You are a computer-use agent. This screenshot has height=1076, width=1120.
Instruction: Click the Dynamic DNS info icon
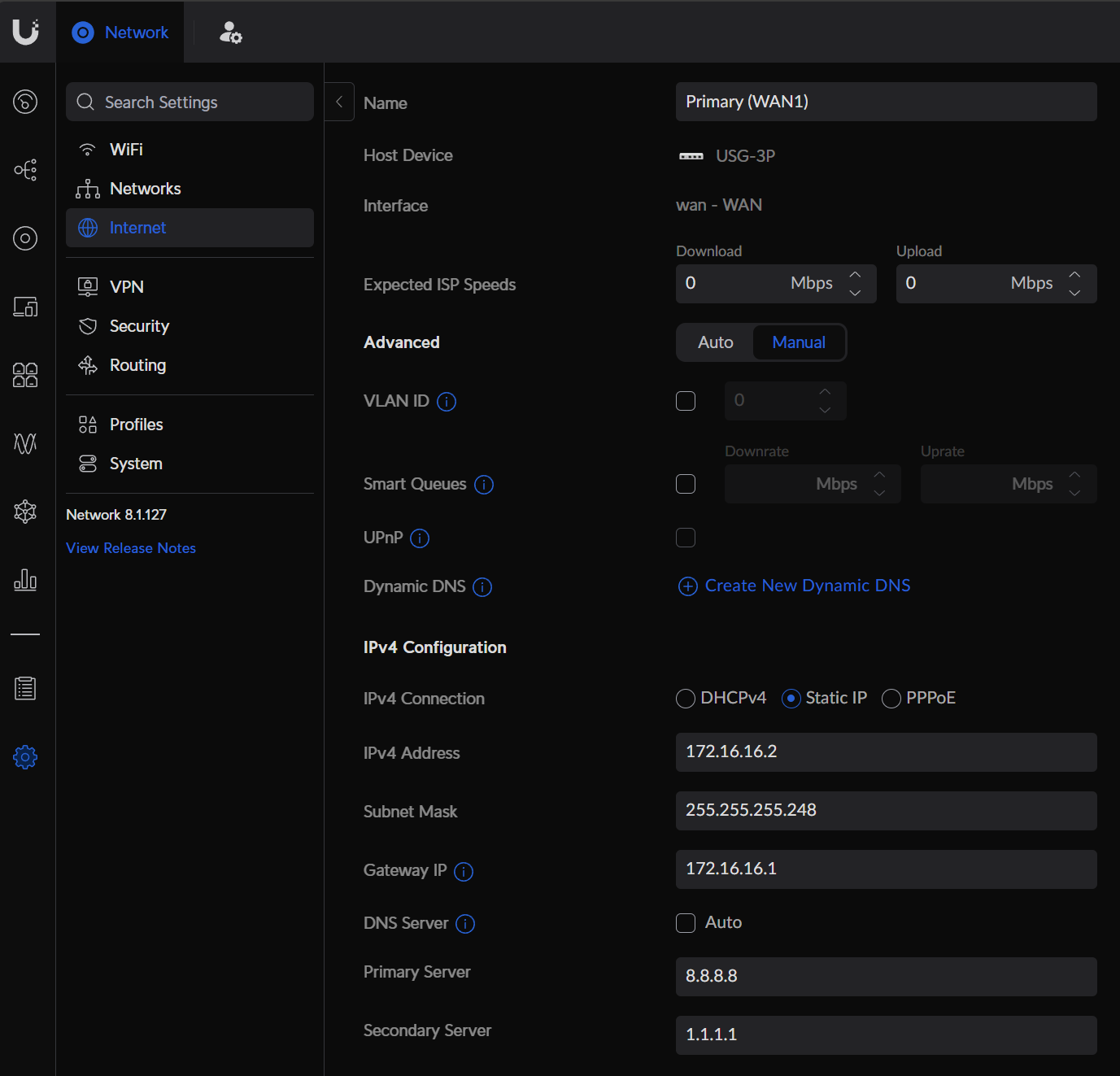click(x=482, y=587)
